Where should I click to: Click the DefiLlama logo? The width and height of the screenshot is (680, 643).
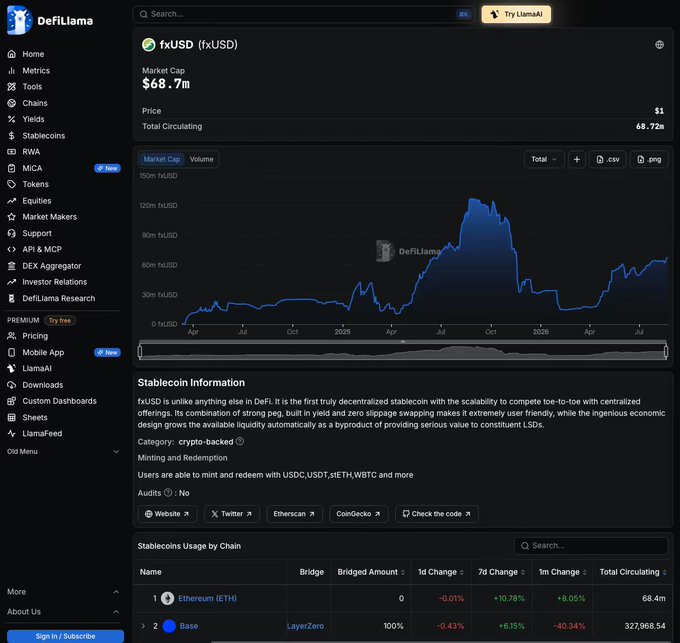coord(50,20)
